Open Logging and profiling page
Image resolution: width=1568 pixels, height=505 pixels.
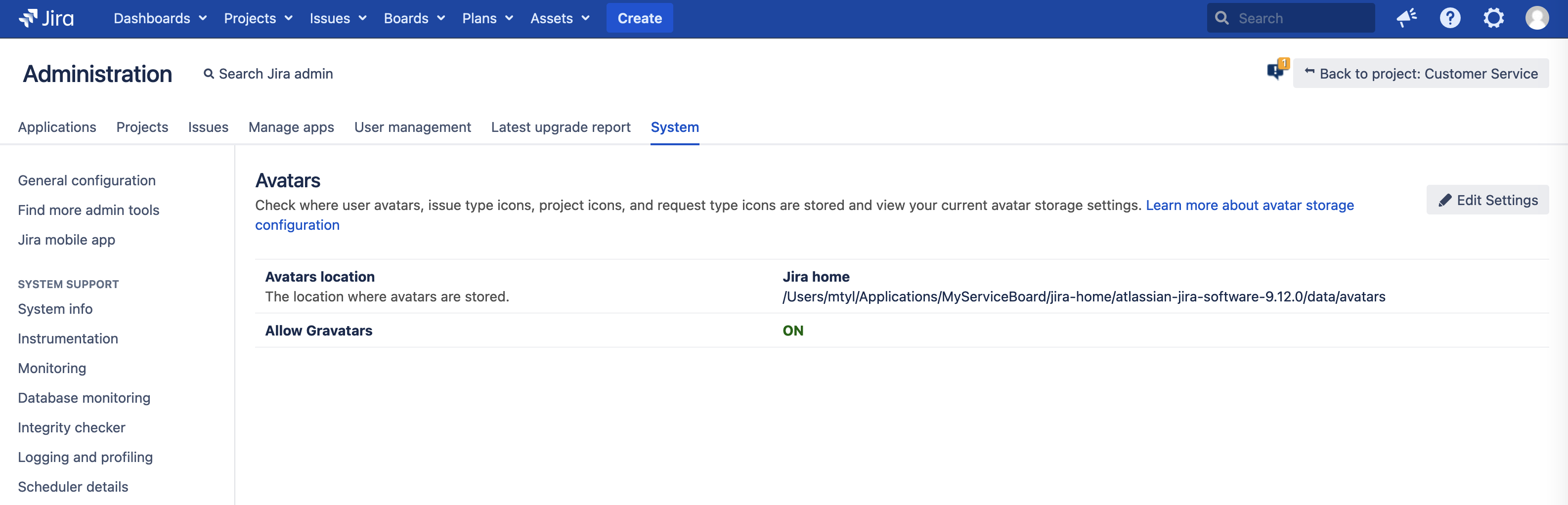point(86,458)
